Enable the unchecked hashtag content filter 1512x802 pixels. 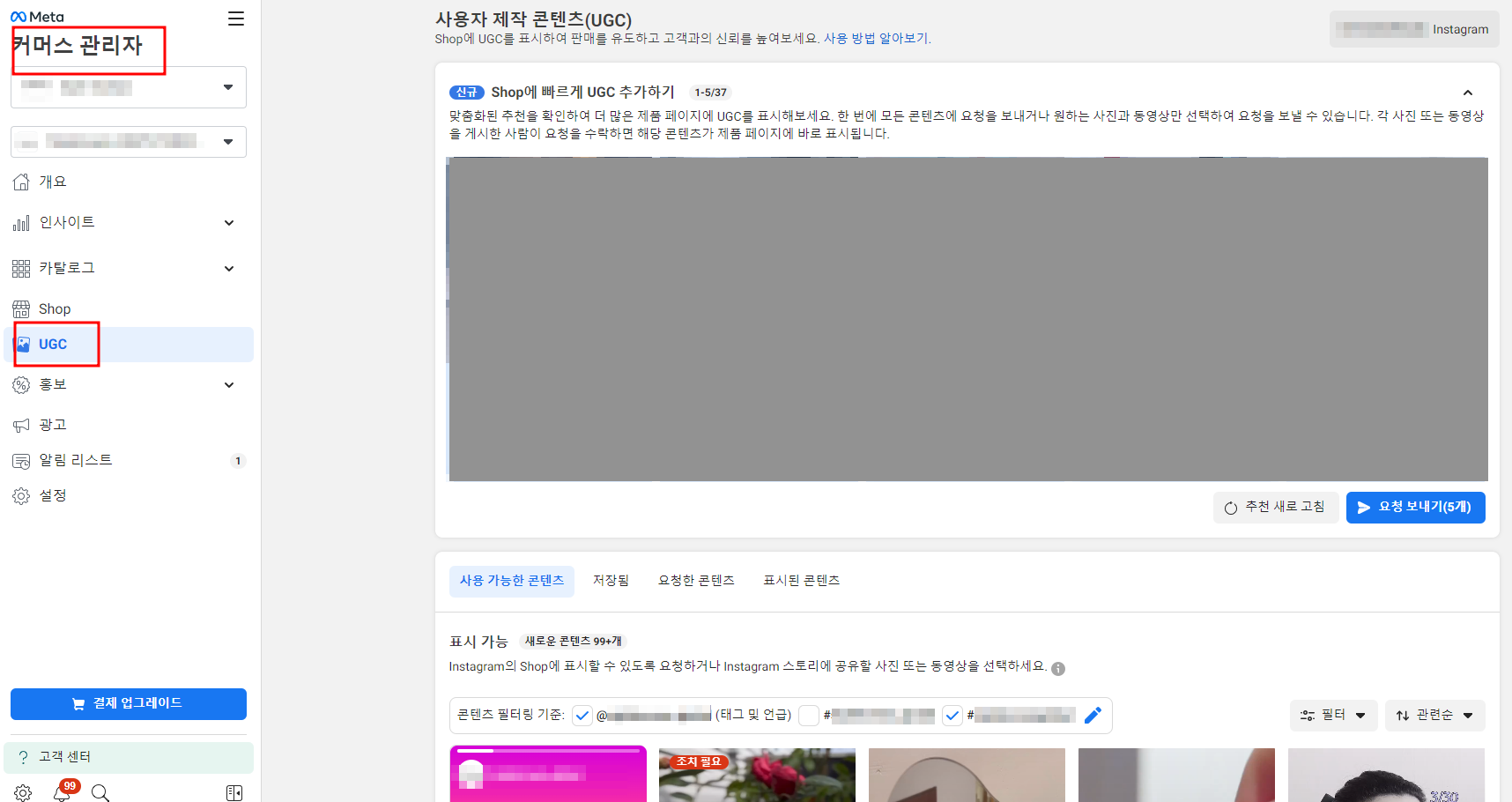coord(809,716)
